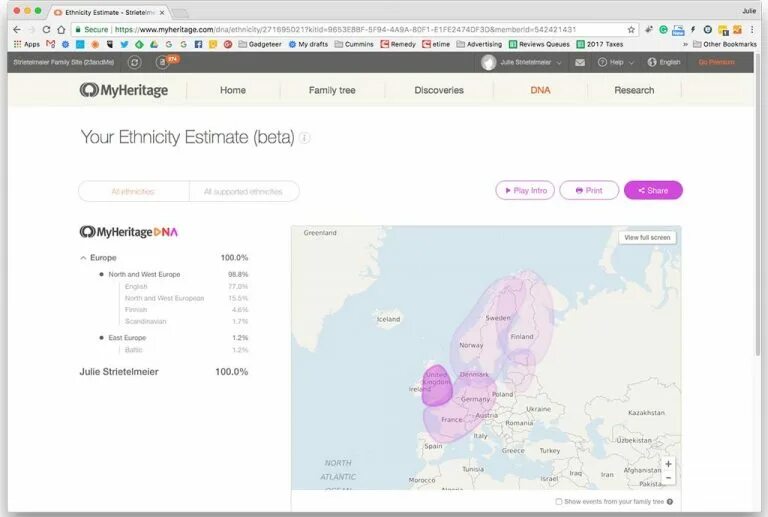Click the English 77.0% ethnicity entry

point(186,286)
